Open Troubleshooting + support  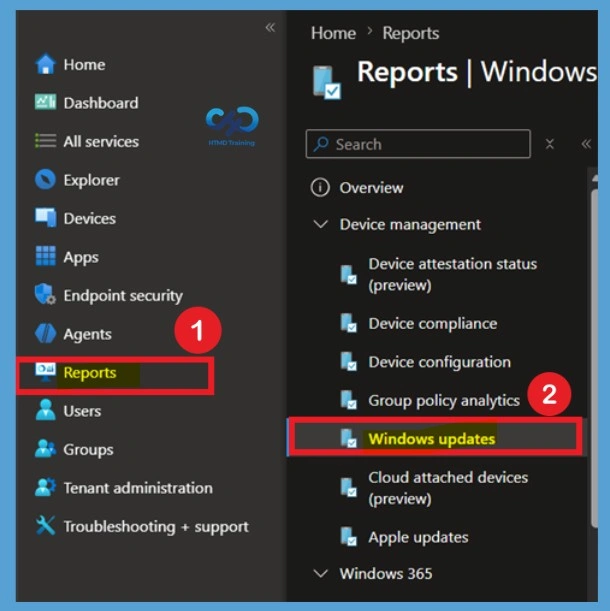(156, 526)
